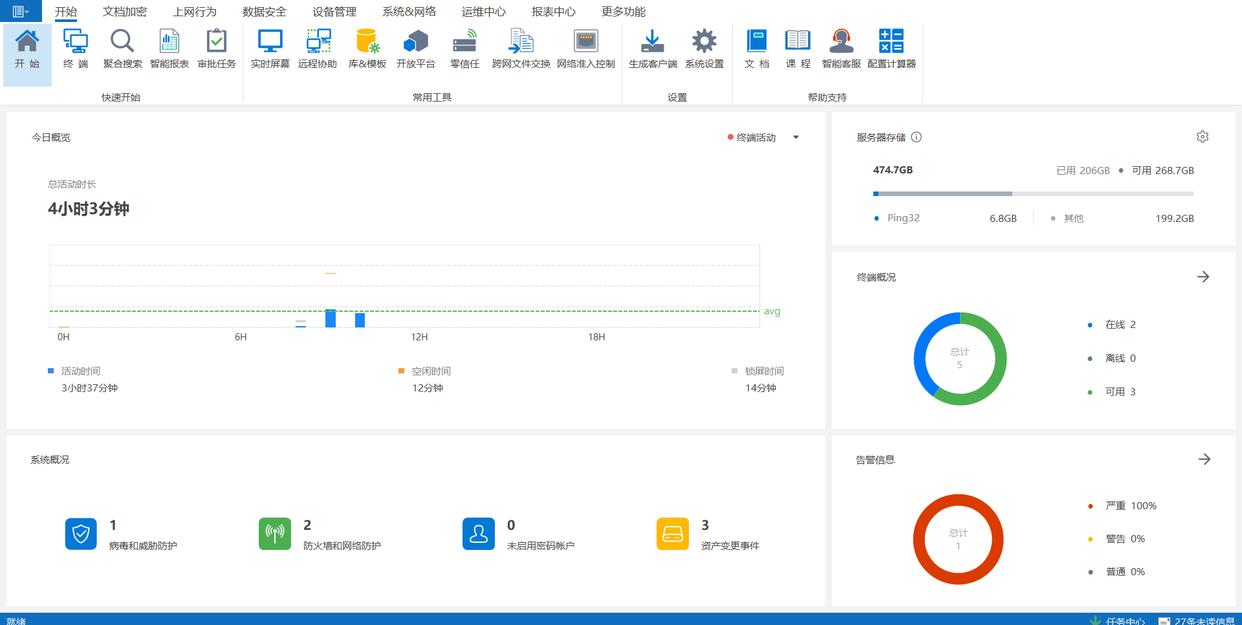Open the 报表中心 tab
1242x625 pixels.
(x=553, y=12)
